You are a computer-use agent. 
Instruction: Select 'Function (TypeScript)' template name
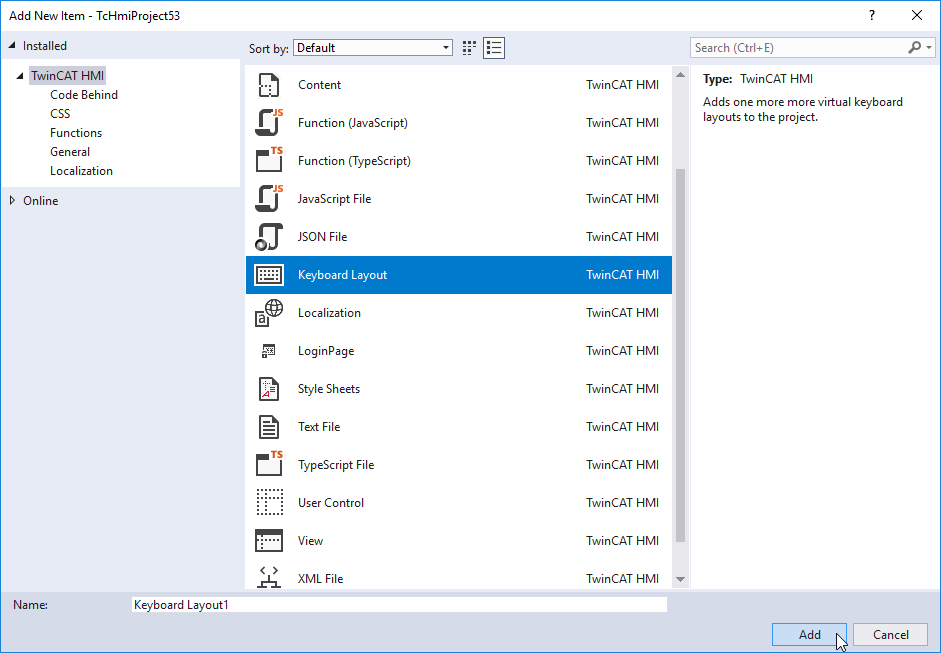pyautogui.click(x=354, y=160)
